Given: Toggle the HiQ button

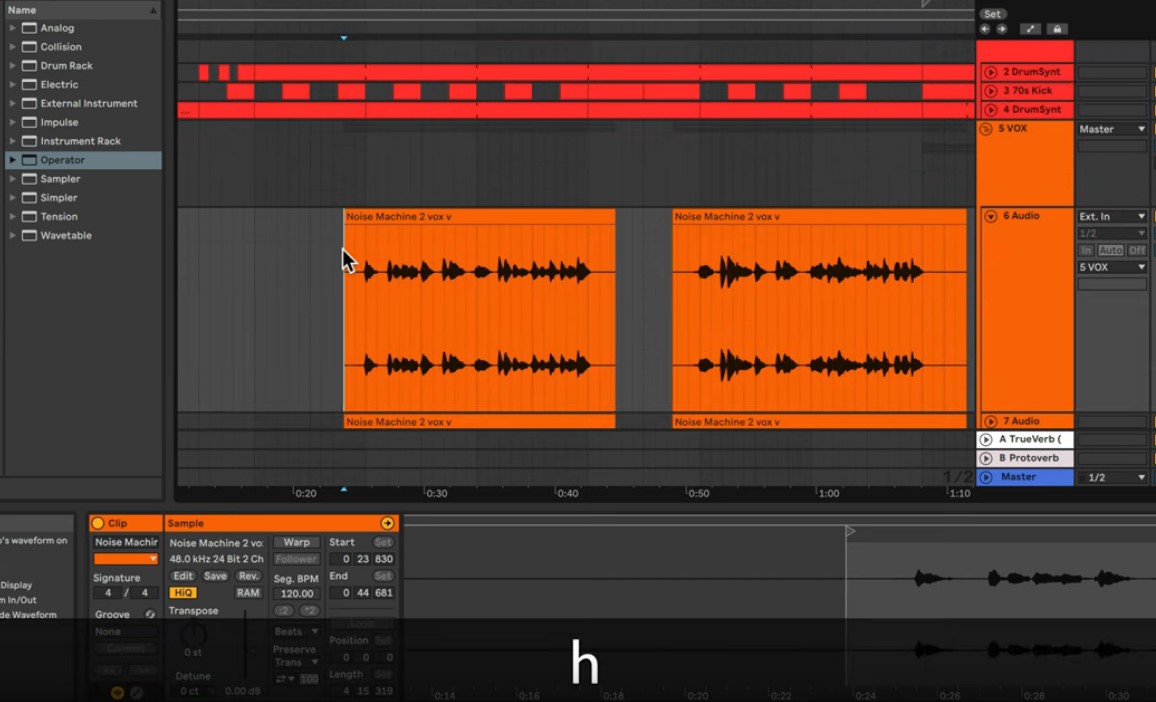Looking at the screenshot, I should click(x=183, y=593).
